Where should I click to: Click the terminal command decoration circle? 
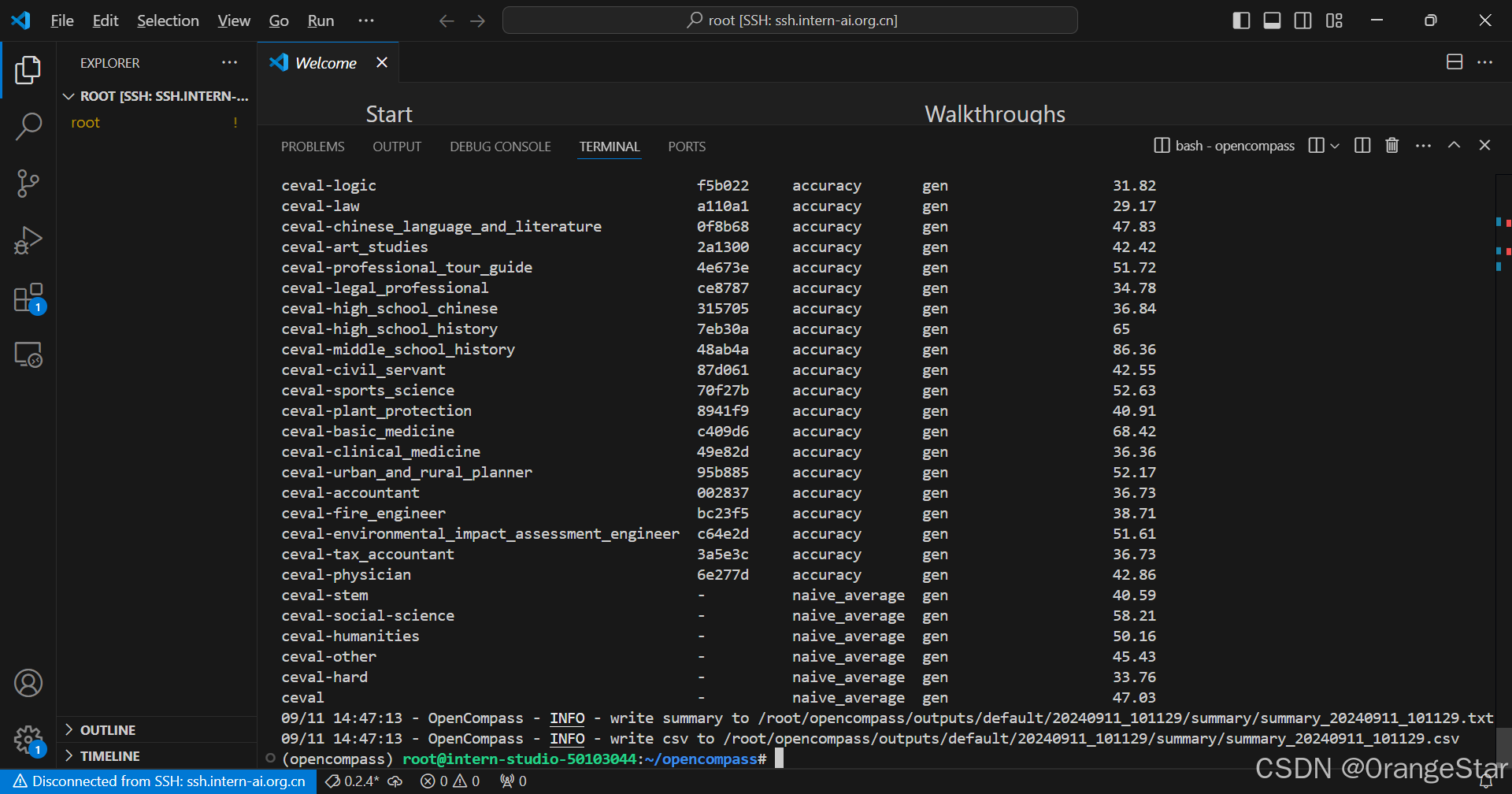tap(270, 759)
